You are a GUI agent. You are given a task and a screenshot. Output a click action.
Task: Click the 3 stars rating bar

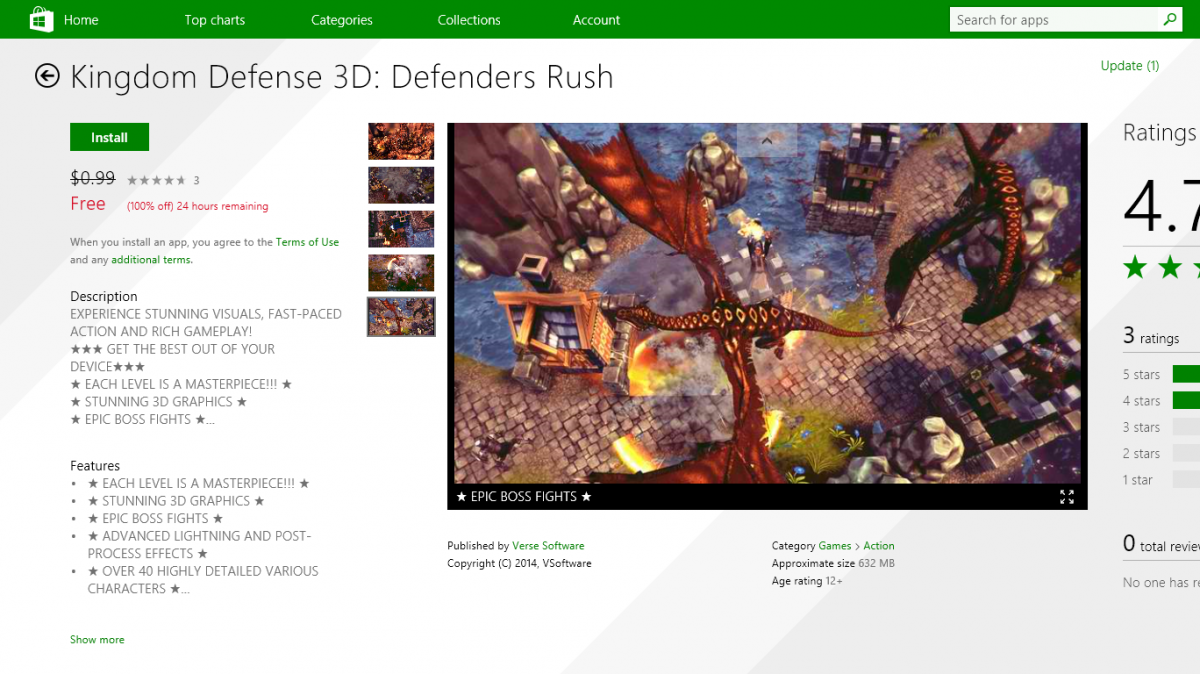[x=1186, y=427]
